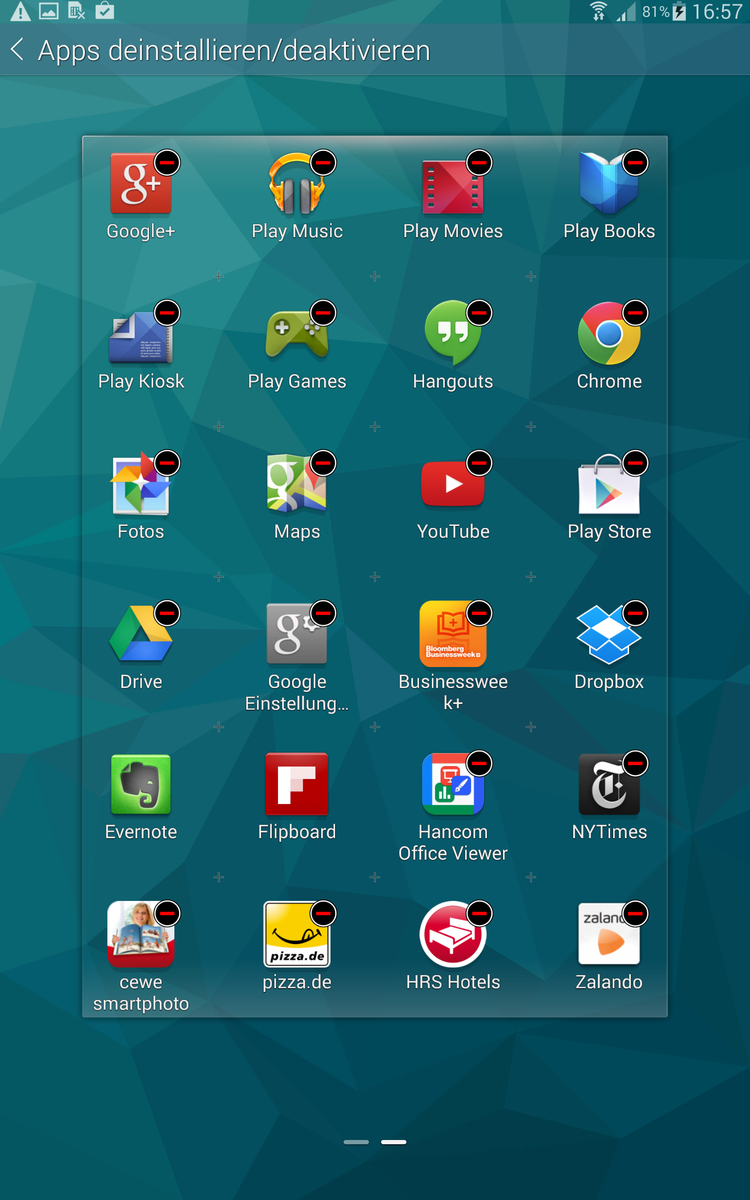Tap minus badge on Drive
Image resolution: width=750 pixels, height=1200 pixels.
point(167,612)
